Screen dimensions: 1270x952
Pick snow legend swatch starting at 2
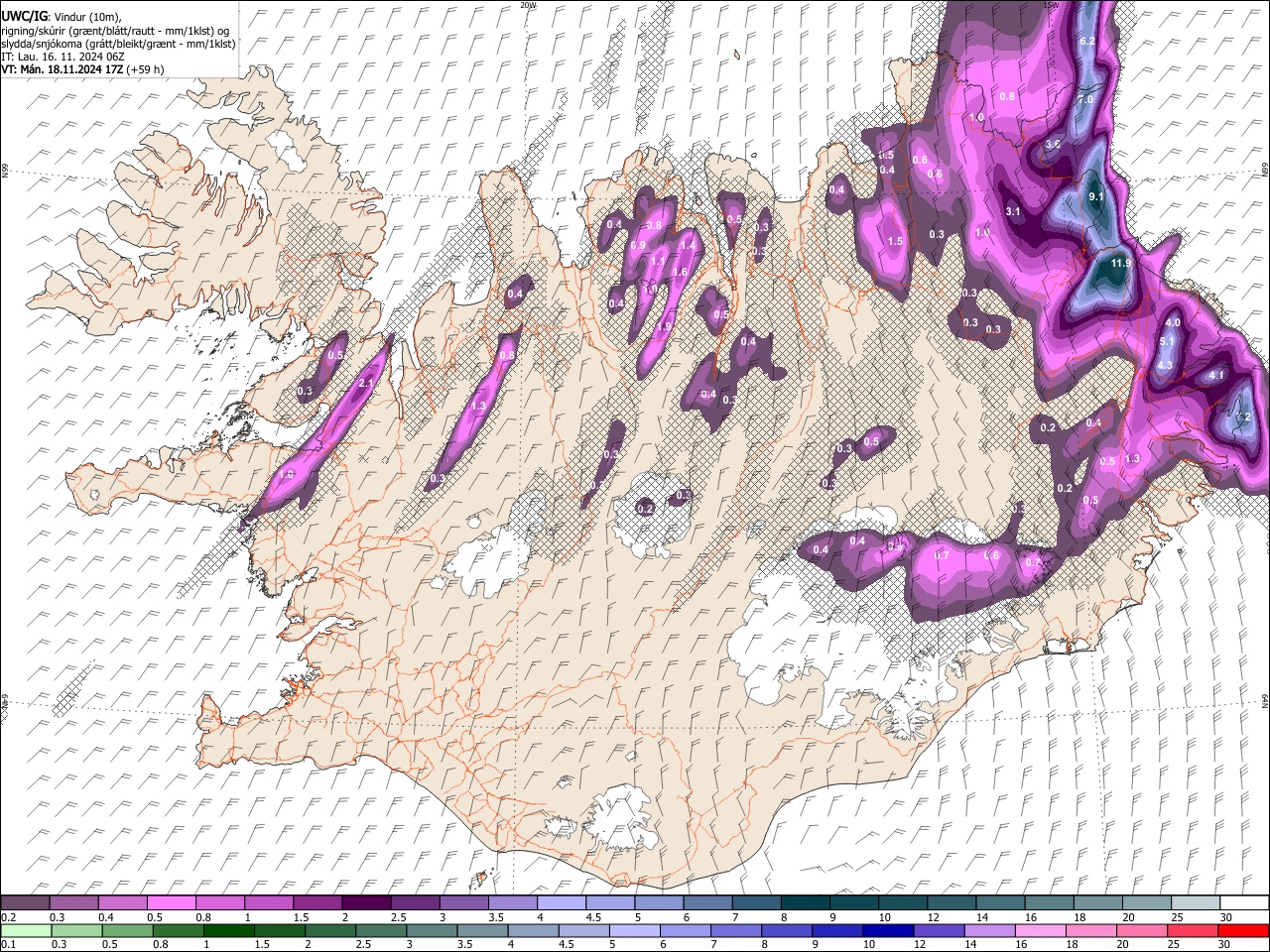[366, 903]
